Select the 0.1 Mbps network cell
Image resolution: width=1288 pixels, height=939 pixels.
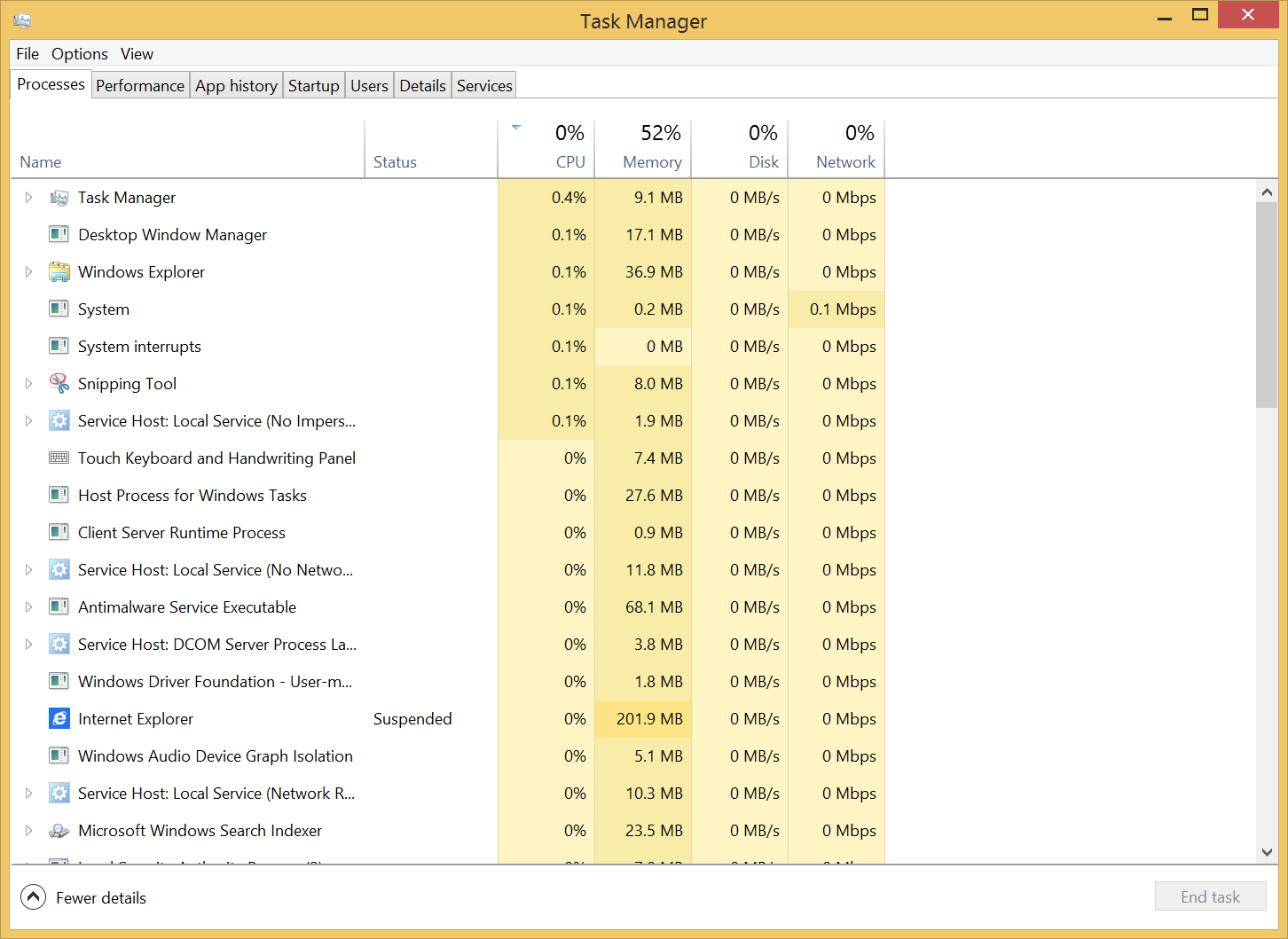[836, 309]
